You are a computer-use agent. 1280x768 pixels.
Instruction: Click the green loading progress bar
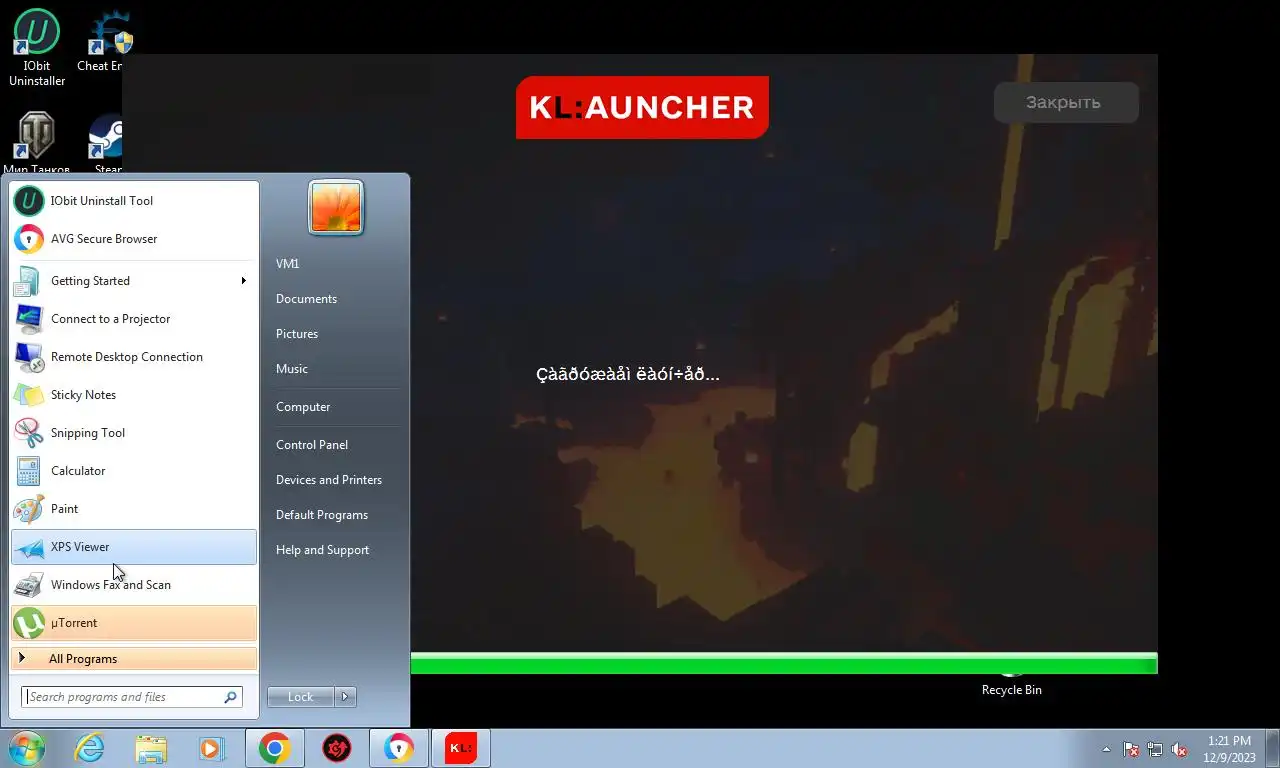[x=784, y=663]
